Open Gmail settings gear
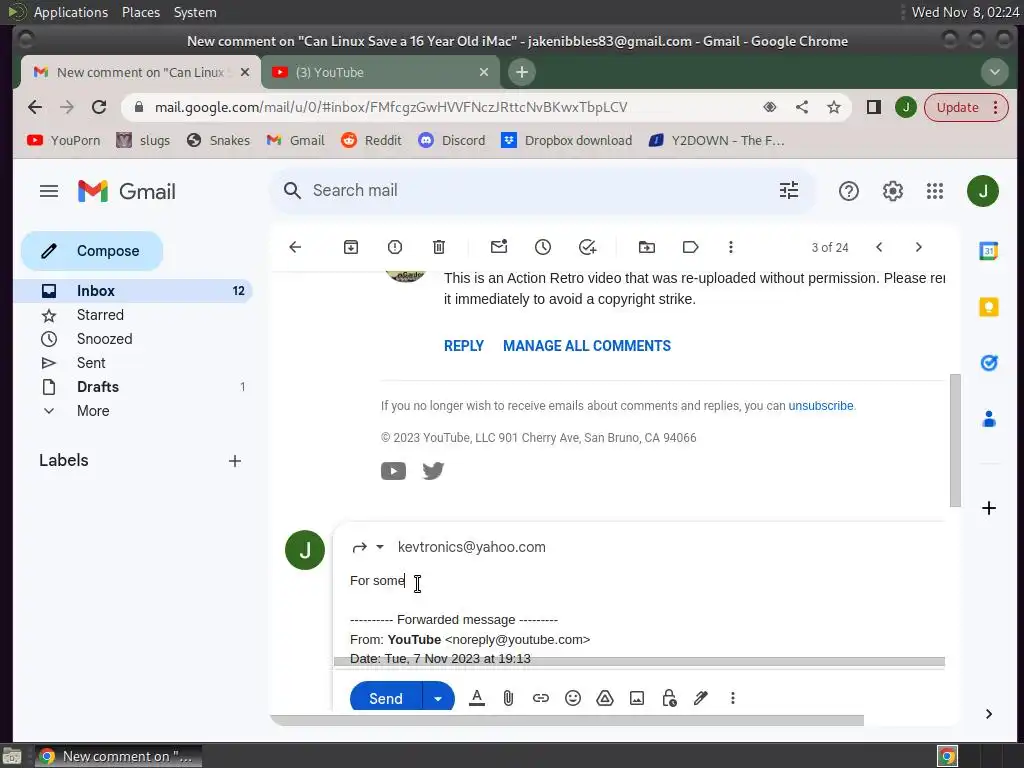Screen dimensions: 1024x768 click(893, 191)
